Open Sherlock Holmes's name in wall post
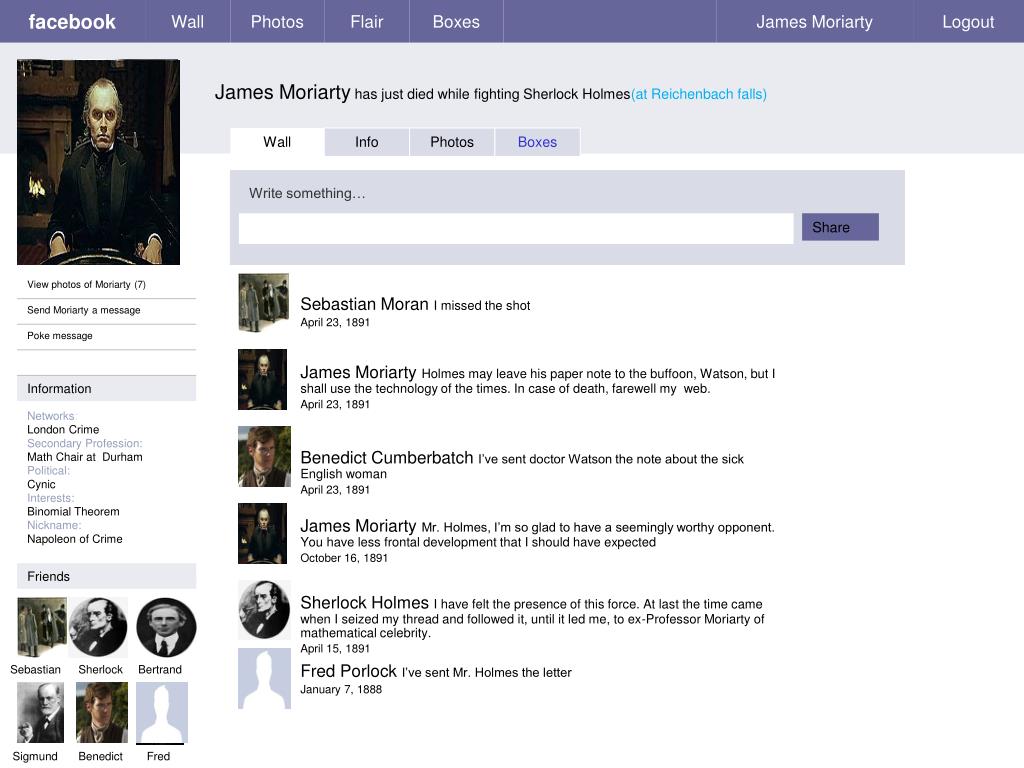This screenshot has width=1024, height=768. click(x=364, y=603)
